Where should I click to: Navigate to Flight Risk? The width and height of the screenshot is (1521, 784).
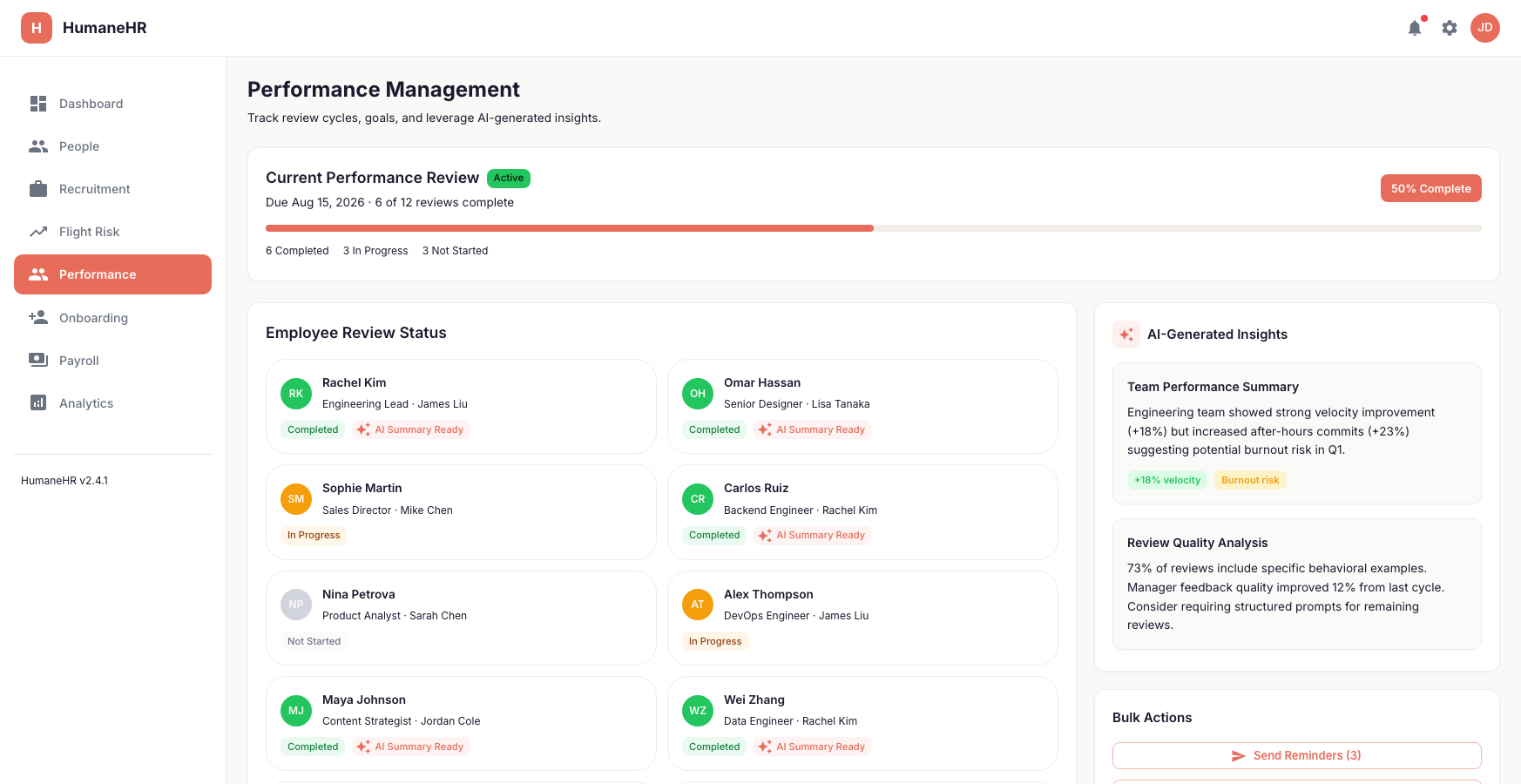pyautogui.click(x=112, y=232)
